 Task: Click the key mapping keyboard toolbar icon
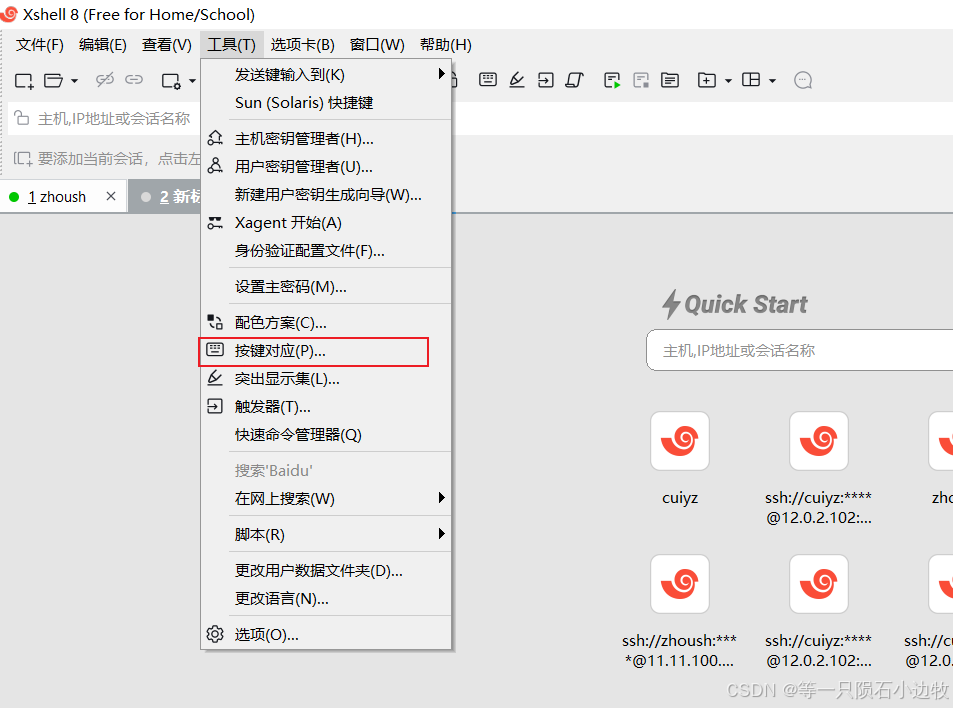click(x=487, y=80)
